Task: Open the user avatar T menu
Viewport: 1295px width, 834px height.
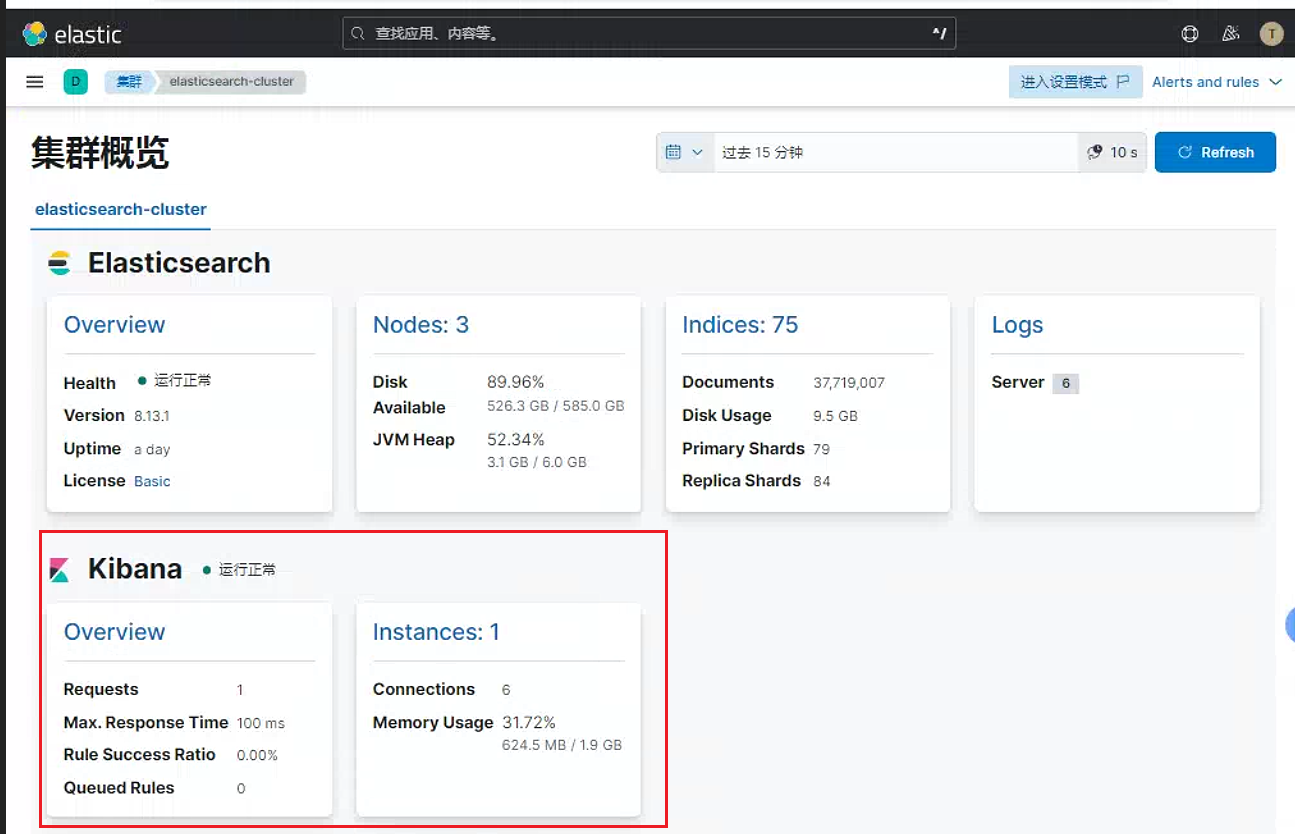Action: 1271,34
